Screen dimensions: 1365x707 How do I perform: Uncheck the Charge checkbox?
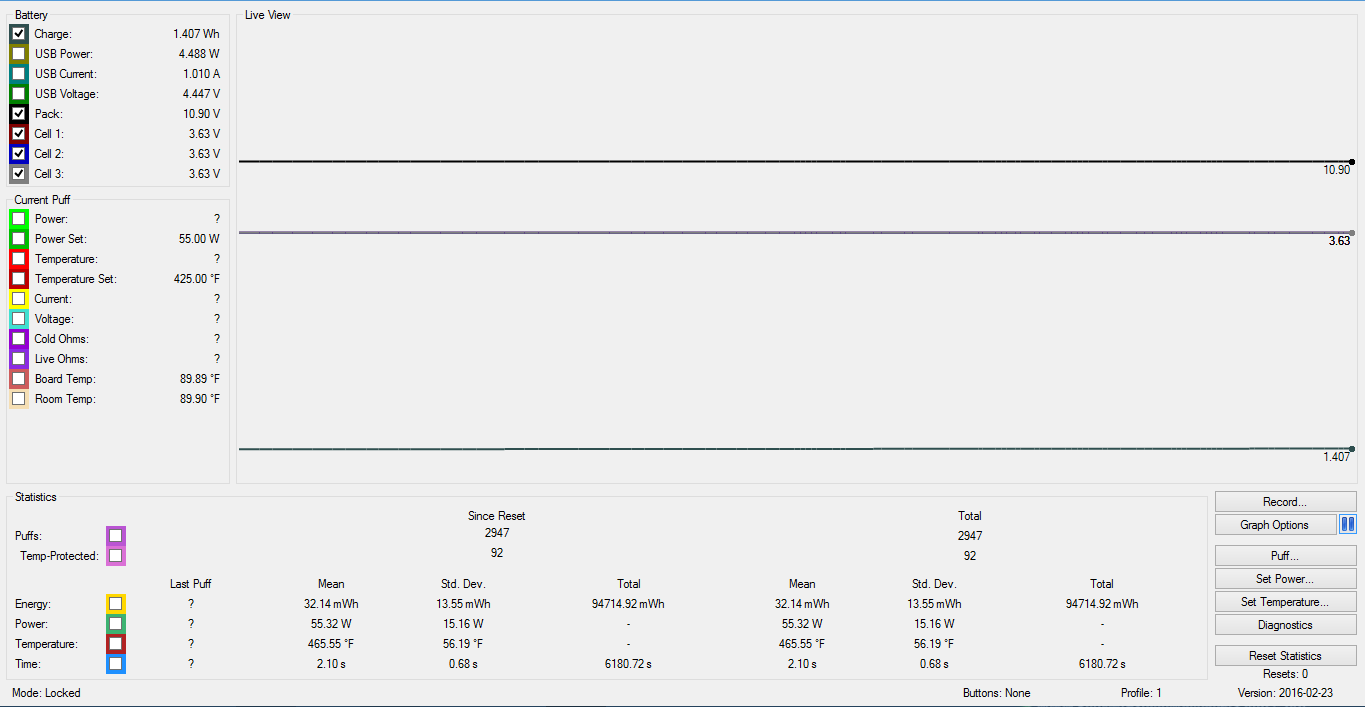pos(19,34)
